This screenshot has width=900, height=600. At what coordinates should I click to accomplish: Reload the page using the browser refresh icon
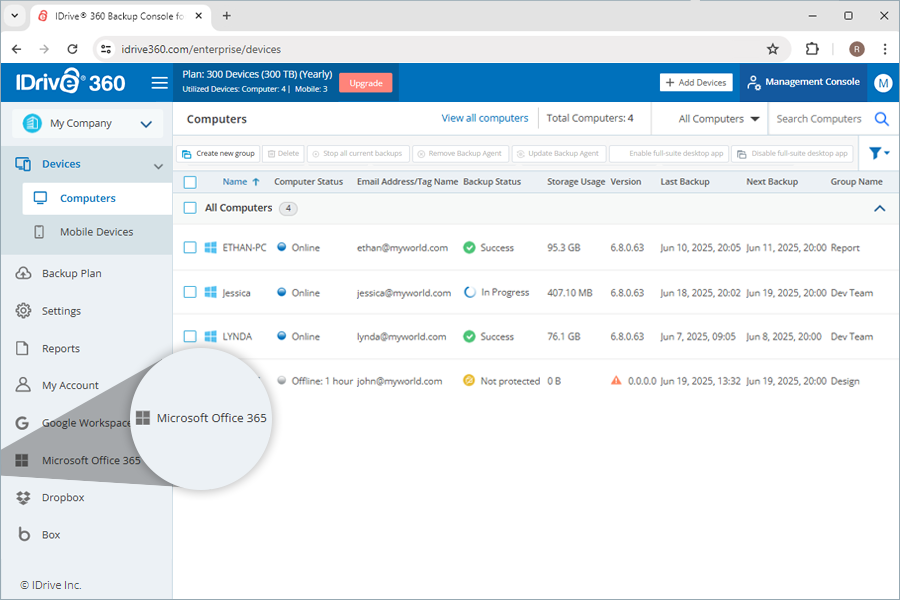pos(72,49)
